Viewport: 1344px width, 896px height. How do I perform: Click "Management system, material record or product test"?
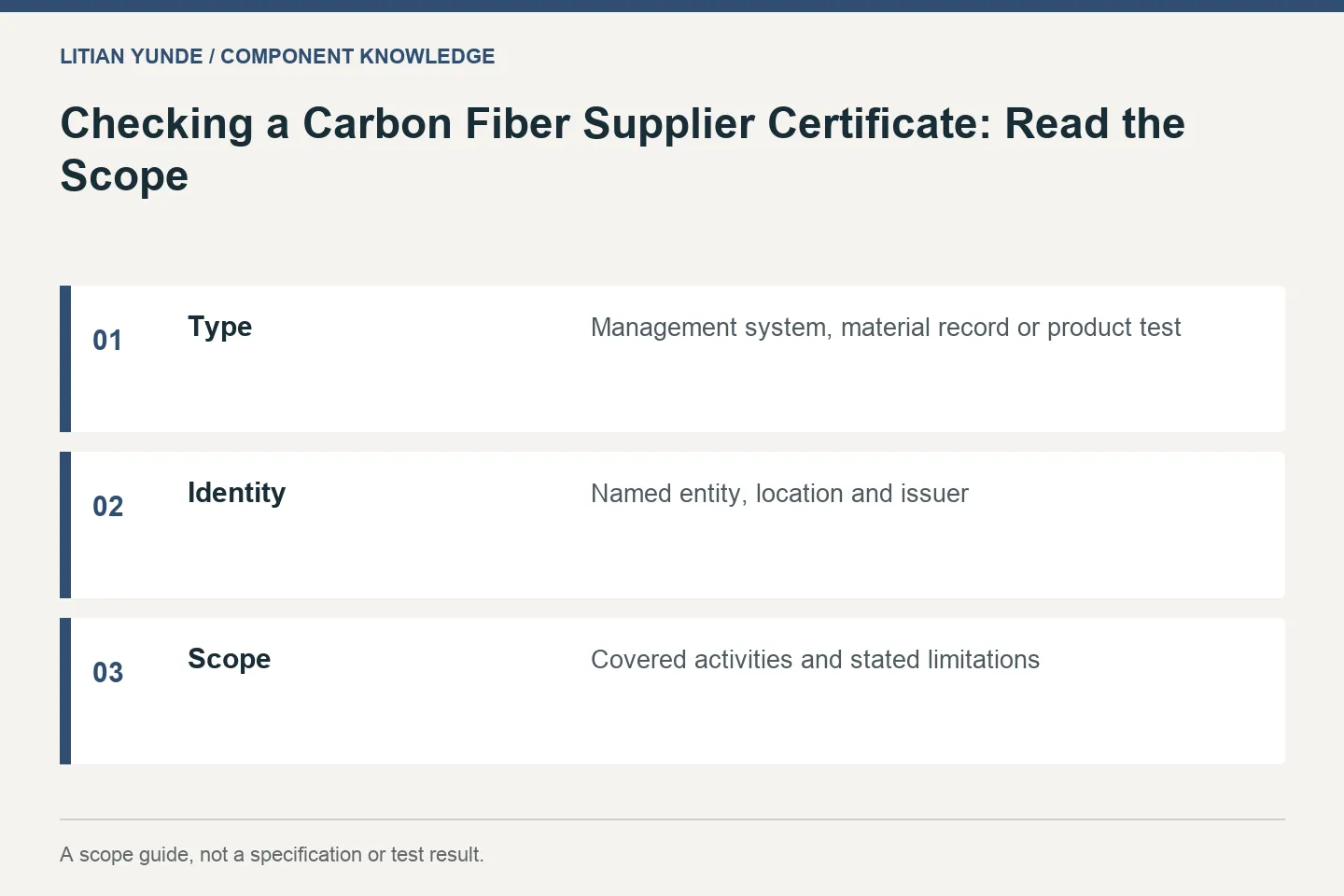point(886,328)
